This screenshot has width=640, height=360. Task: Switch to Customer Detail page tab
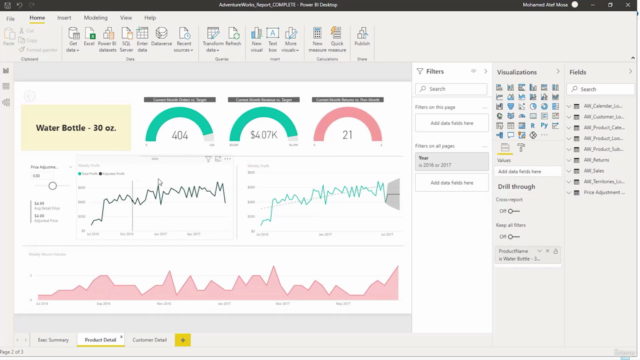click(149, 340)
